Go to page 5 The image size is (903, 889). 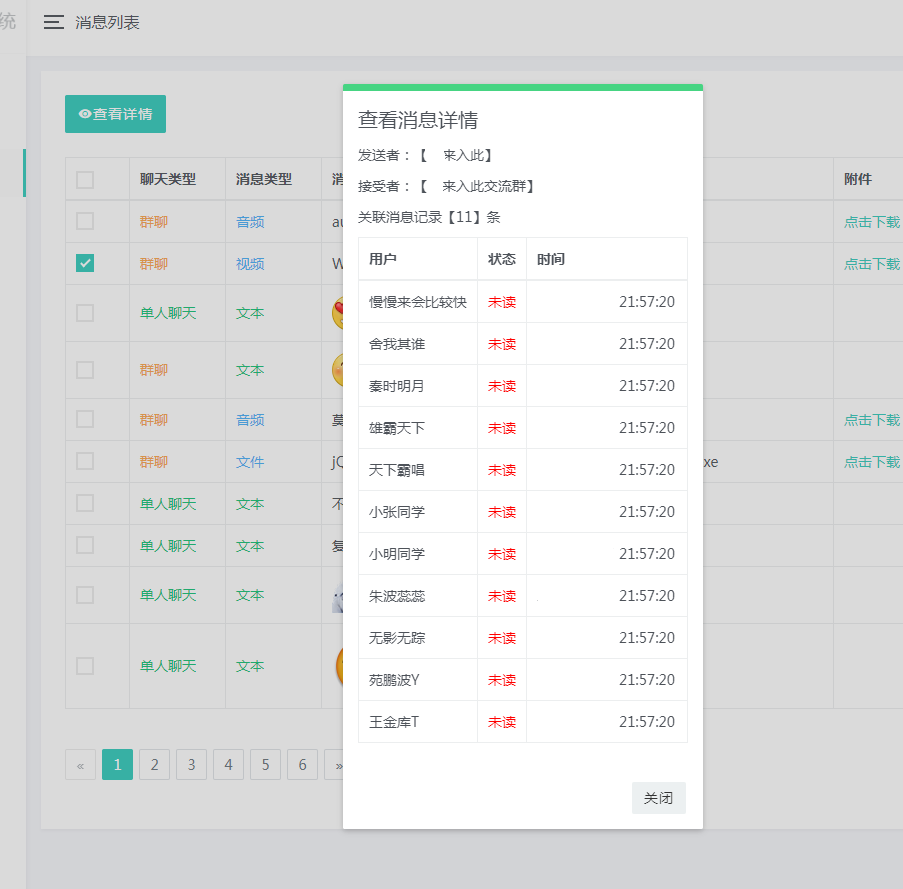coord(265,765)
